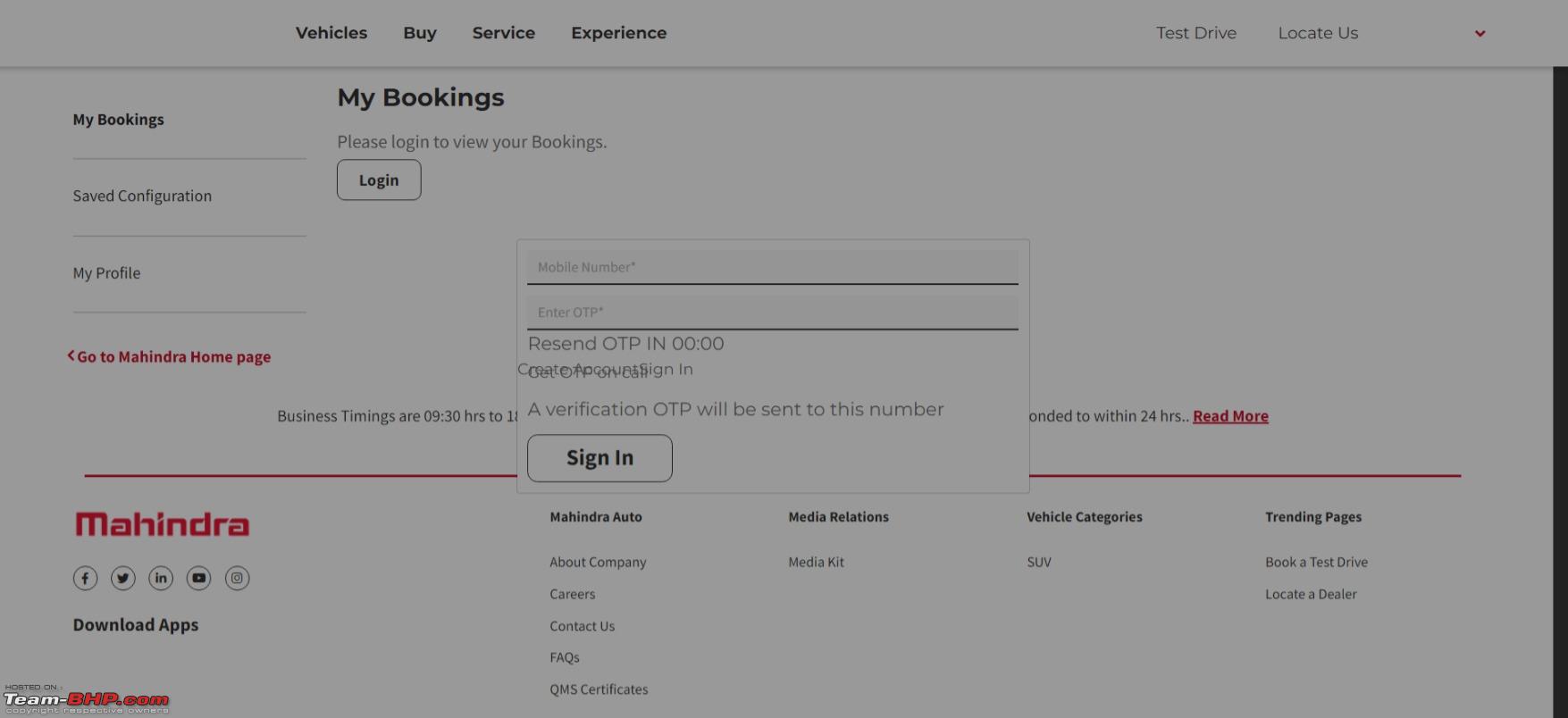Click the Mahindra Auto footer heading
This screenshot has height=718, width=1568.
coord(596,516)
